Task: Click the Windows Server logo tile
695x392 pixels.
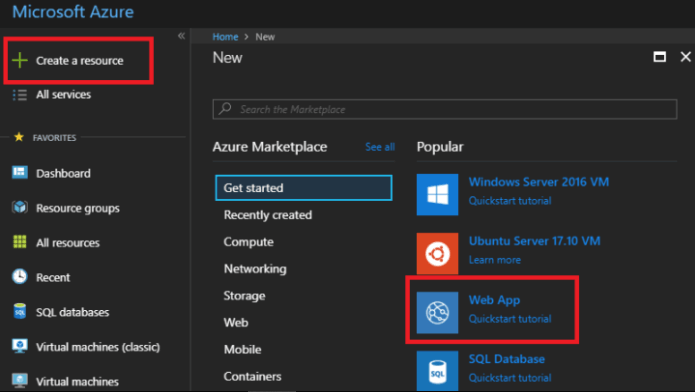Action: pyautogui.click(x=437, y=195)
